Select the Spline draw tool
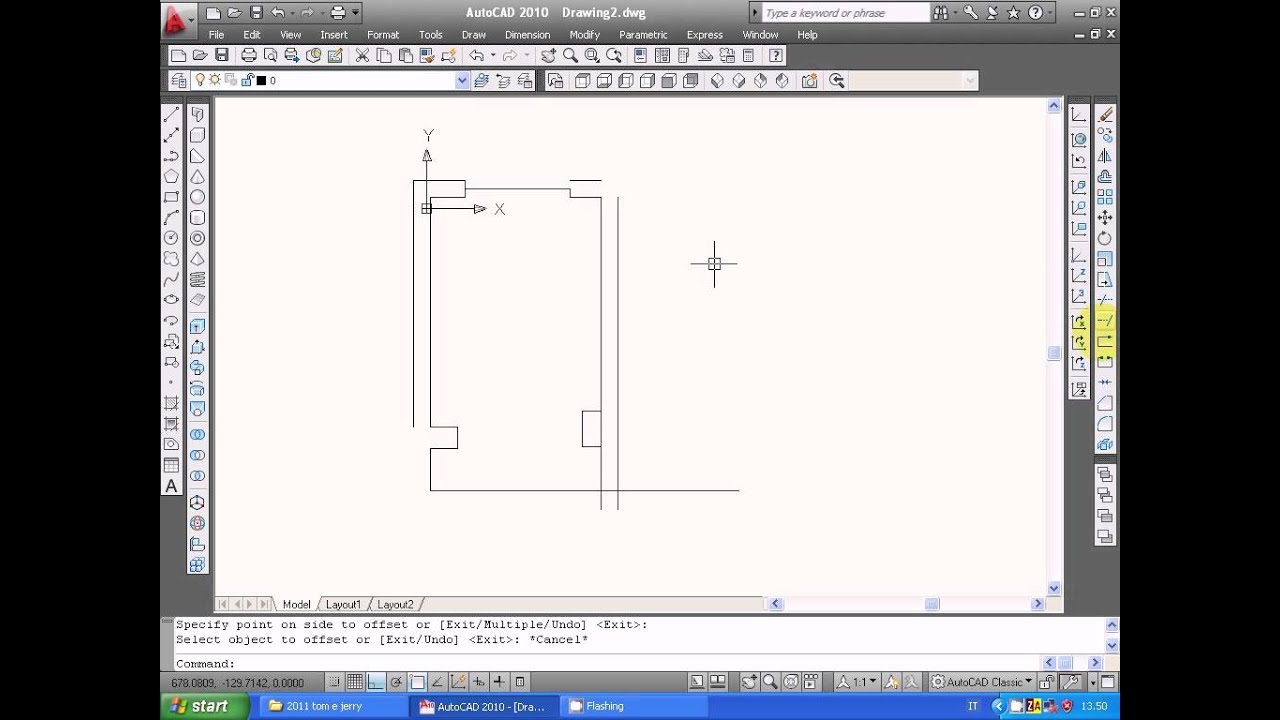 click(171, 279)
